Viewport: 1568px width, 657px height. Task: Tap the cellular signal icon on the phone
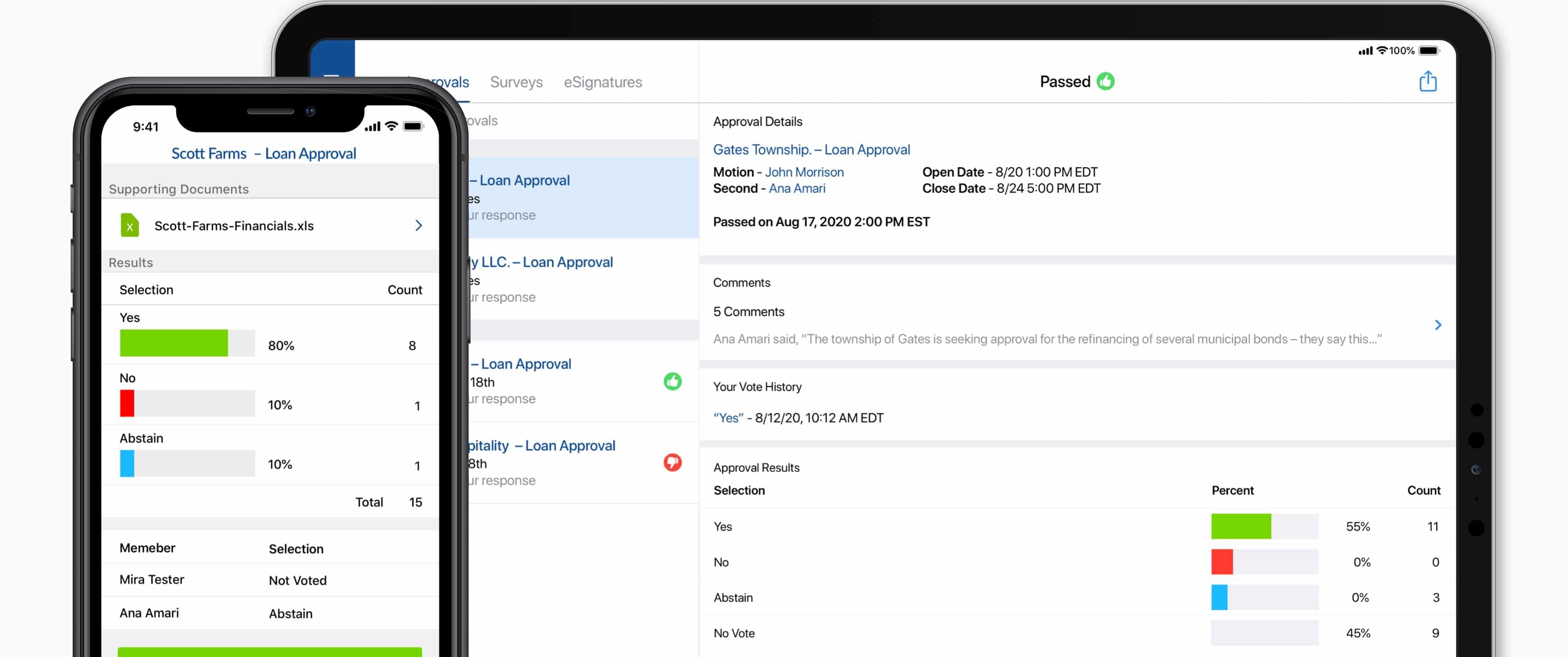pyautogui.click(x=372, y=126)
